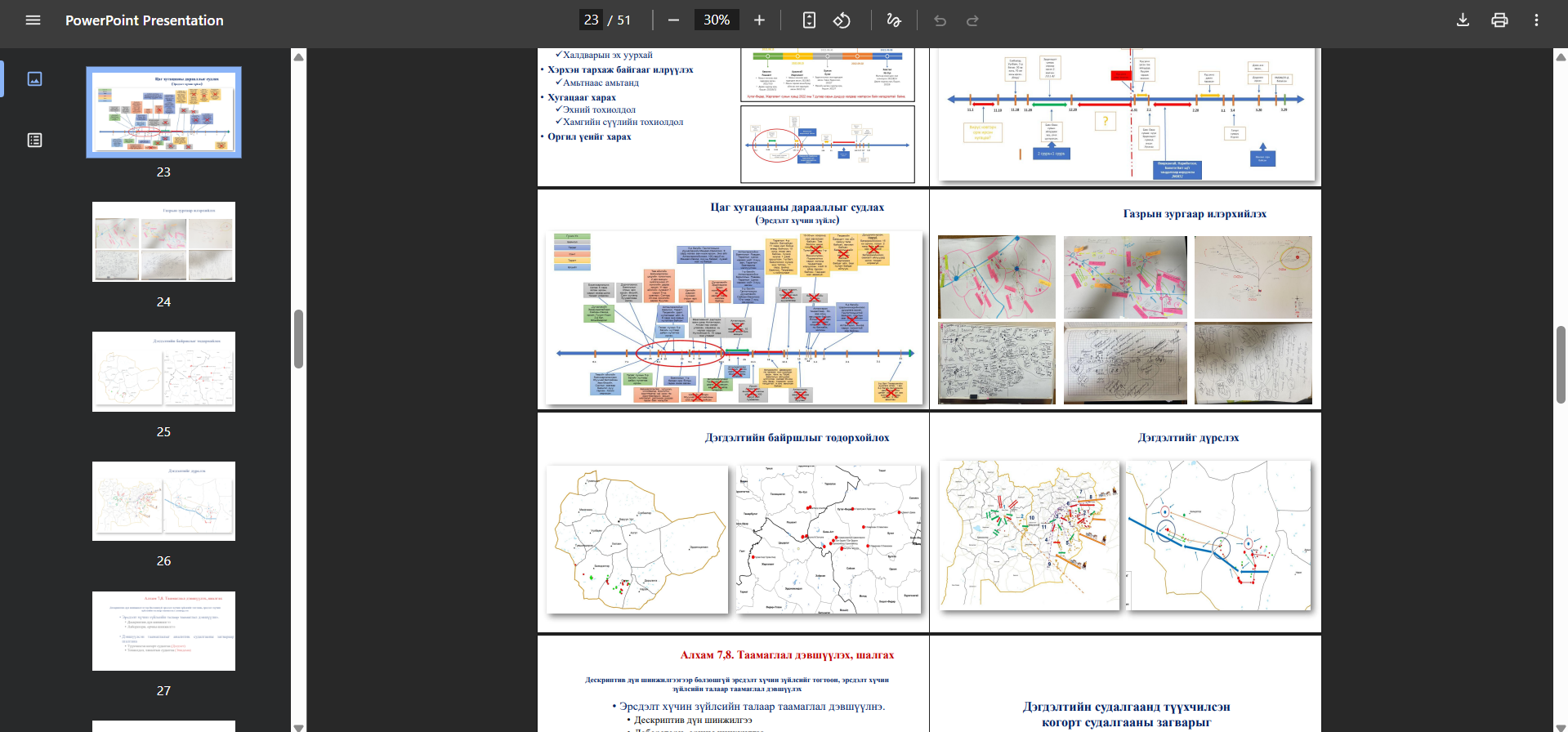Click the yellow-outlined province map image
Image resolution: width=1568 pixels, height=732 pixels.
(x=637, y=539)
